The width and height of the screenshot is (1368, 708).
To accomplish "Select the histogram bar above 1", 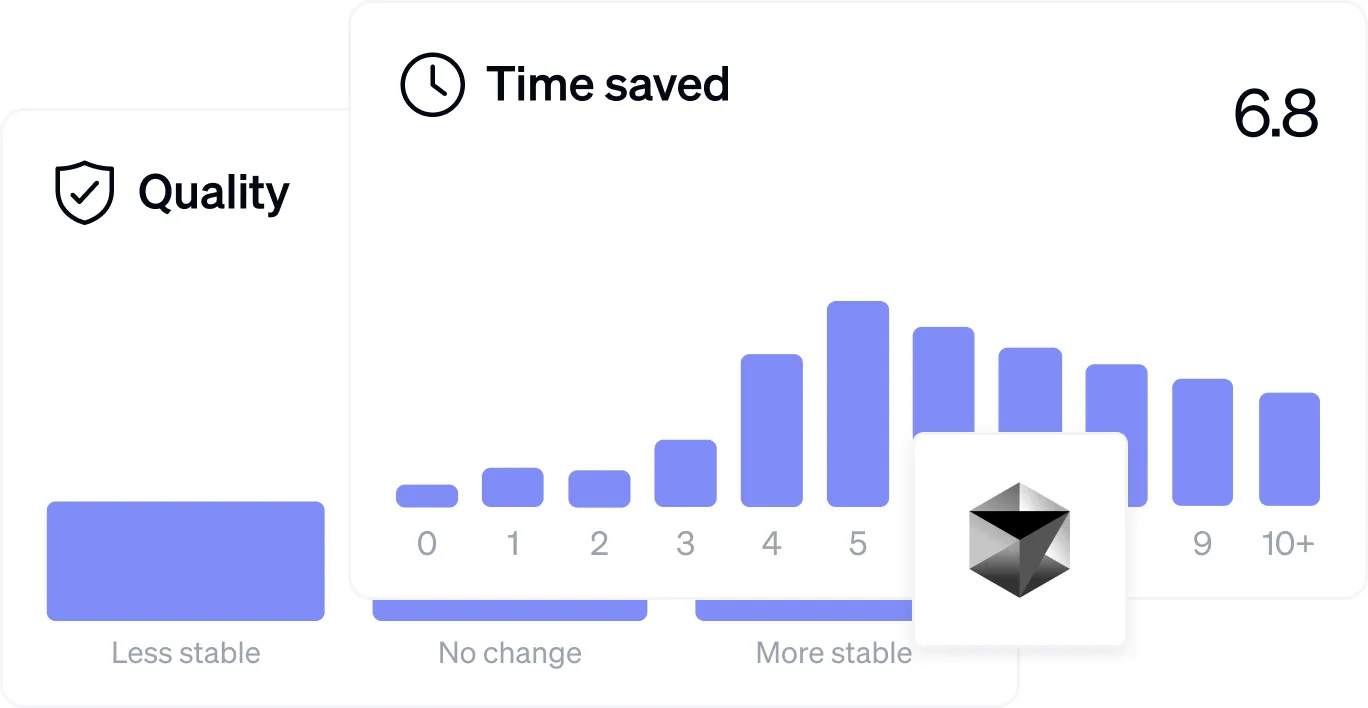I will coord(512,487).
